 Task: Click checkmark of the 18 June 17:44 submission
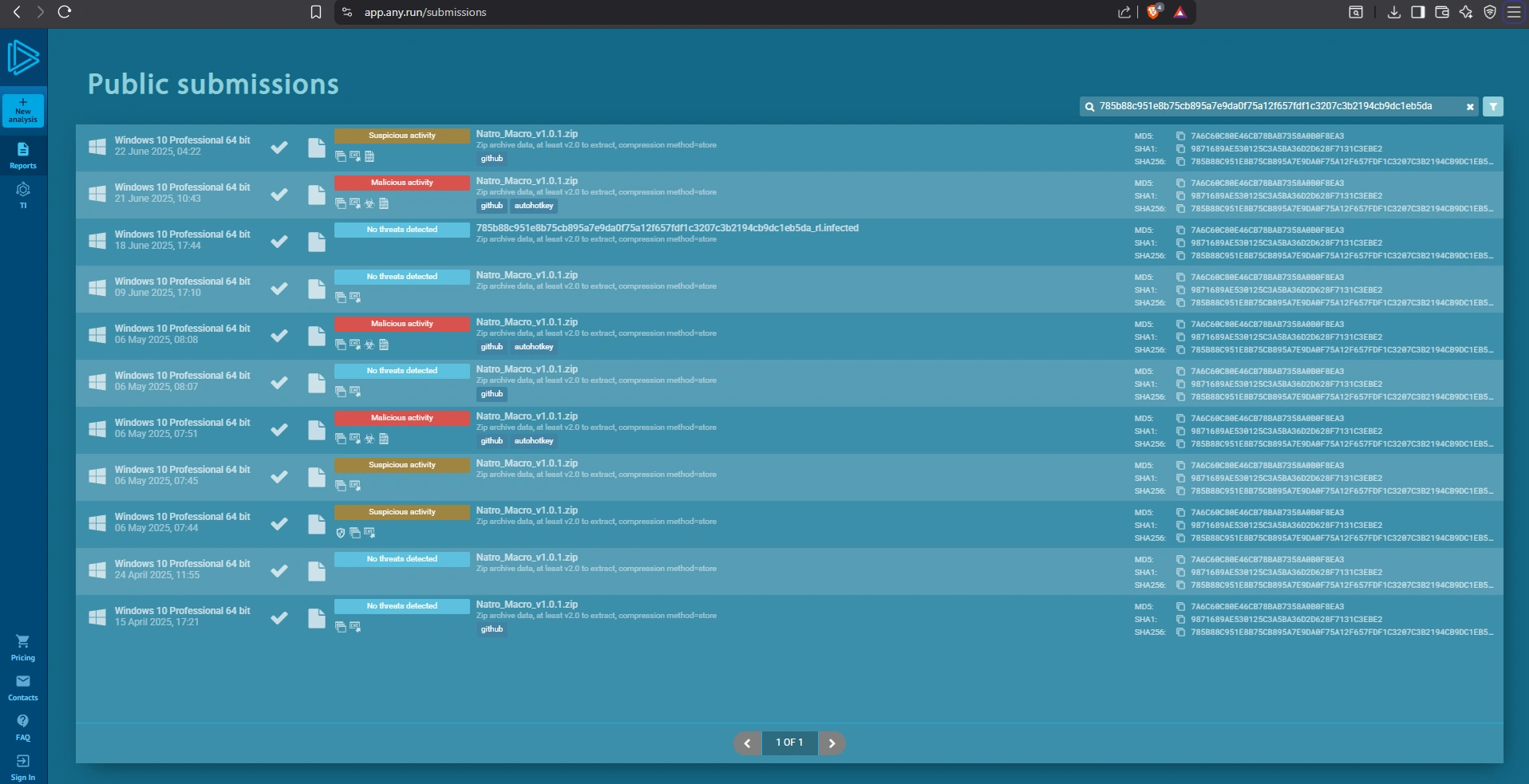279,241
